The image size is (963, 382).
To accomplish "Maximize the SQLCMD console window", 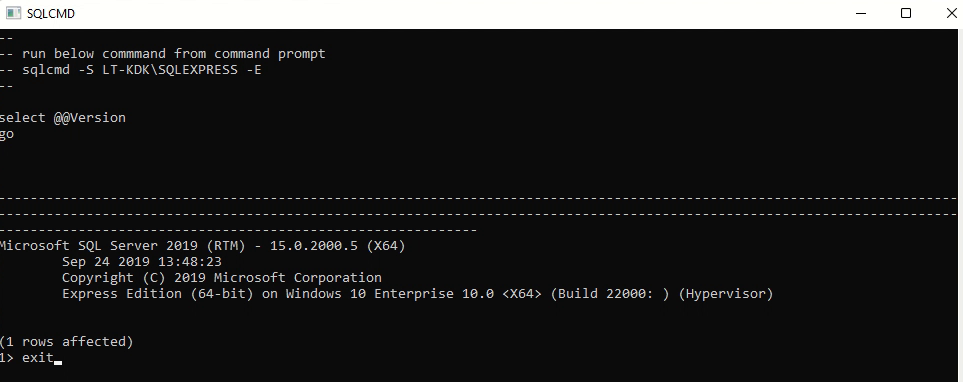I will pos(906,13).
